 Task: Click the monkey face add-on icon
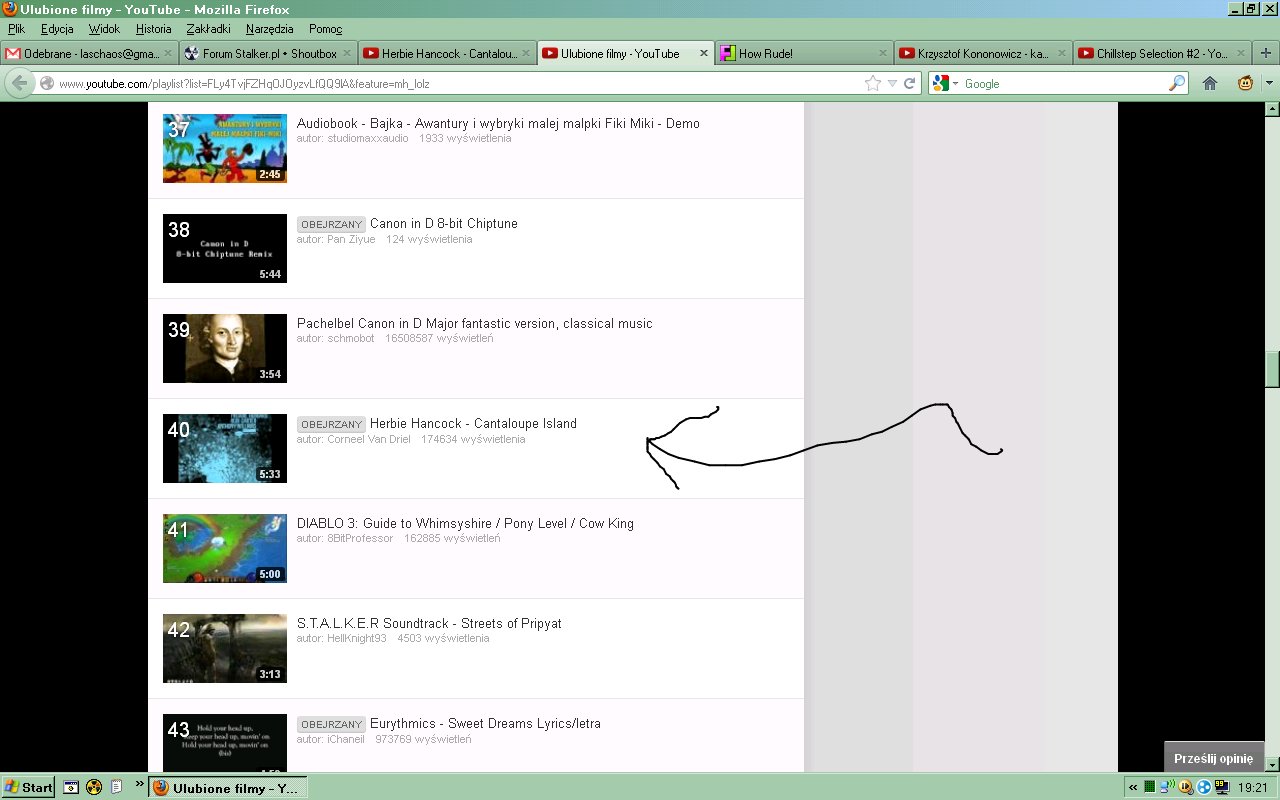coord(1246,84)
